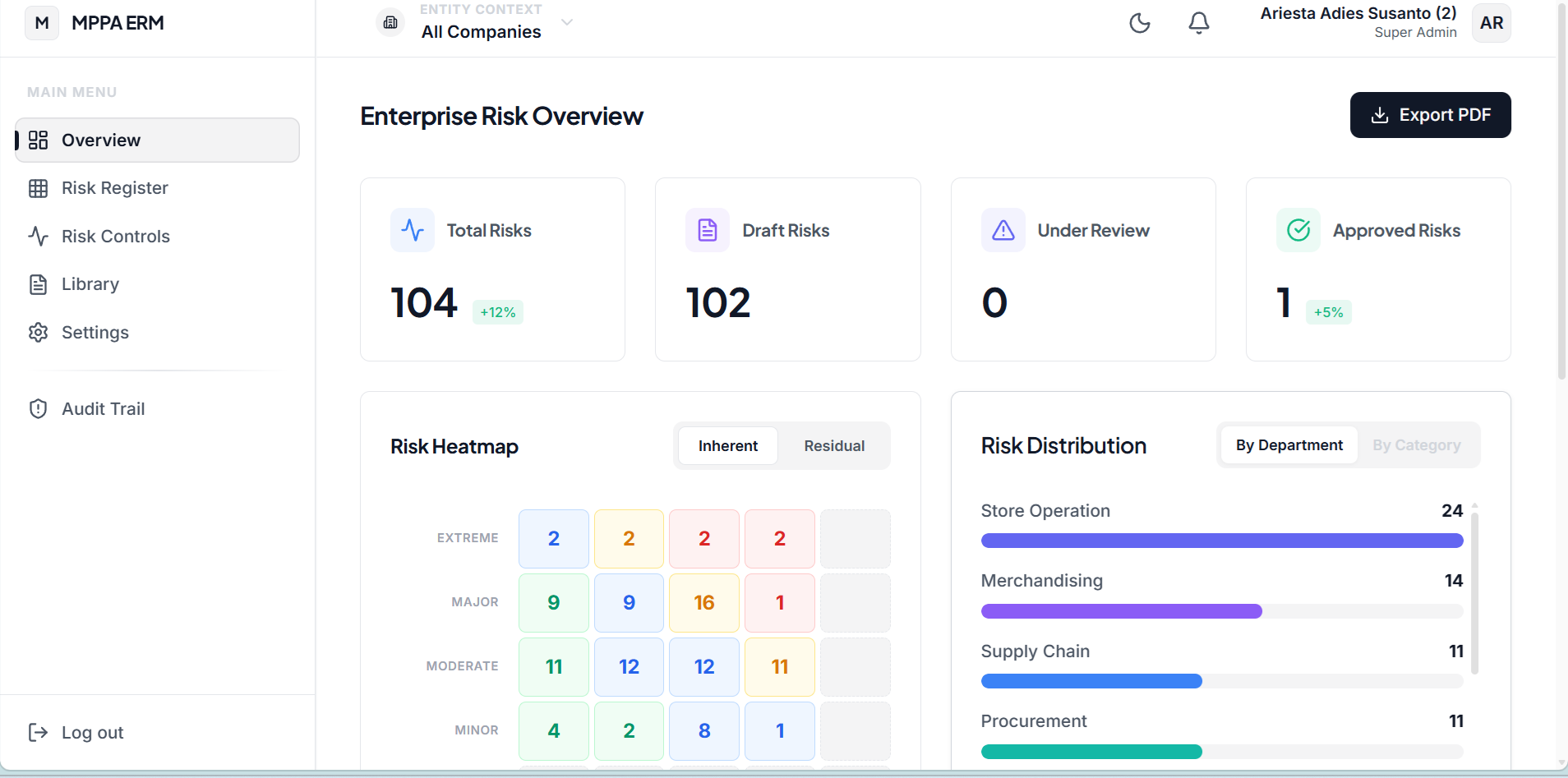Click the Minor row cell showing 4

554,731
